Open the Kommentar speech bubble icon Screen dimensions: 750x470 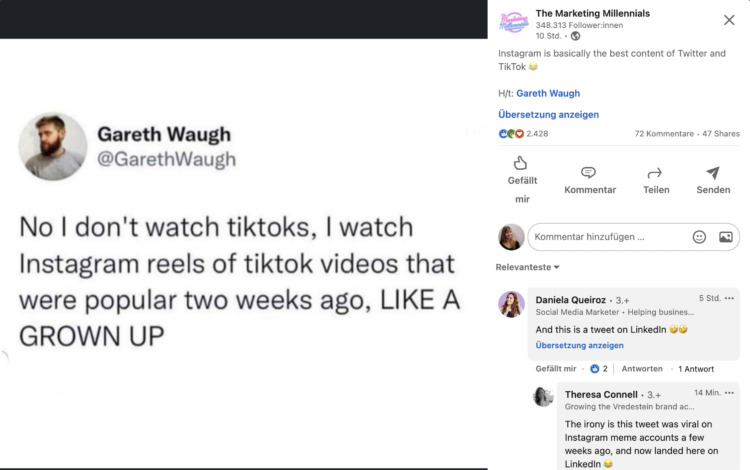point(588,172)
